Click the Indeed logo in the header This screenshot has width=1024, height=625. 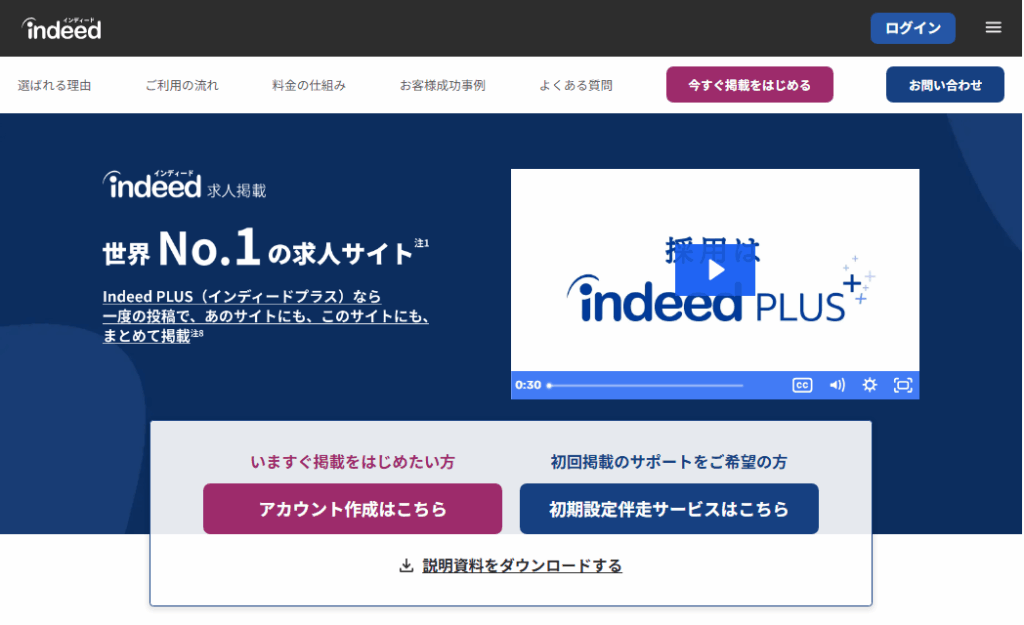pos(62,28)
